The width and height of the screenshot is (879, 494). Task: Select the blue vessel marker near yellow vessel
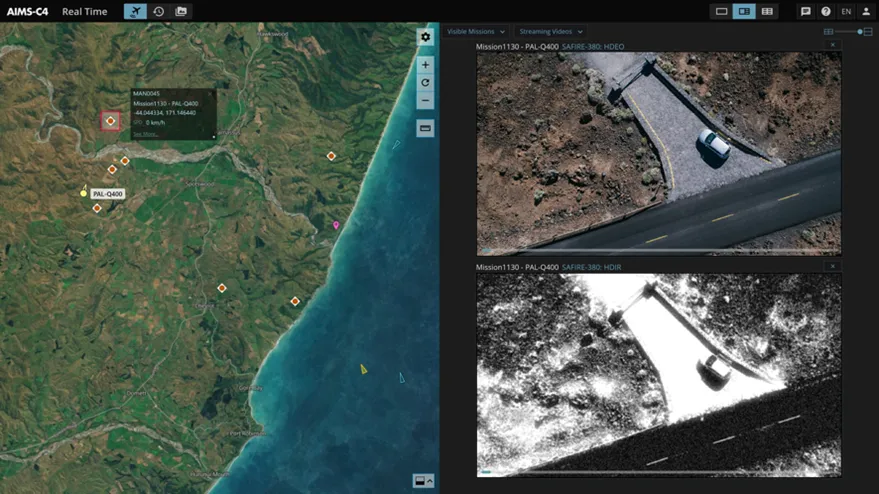[401, 378]
